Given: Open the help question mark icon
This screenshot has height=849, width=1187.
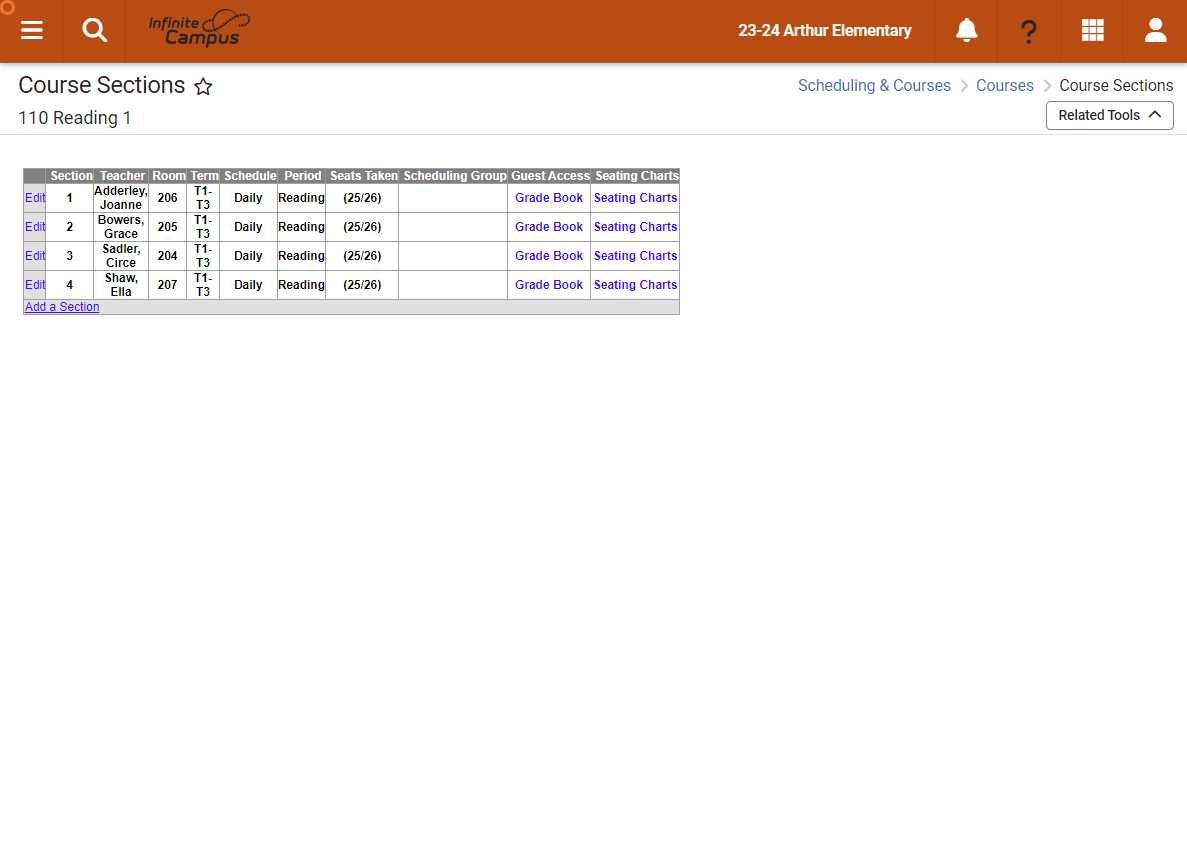Looking at the screenshot, I should 1029,31.
